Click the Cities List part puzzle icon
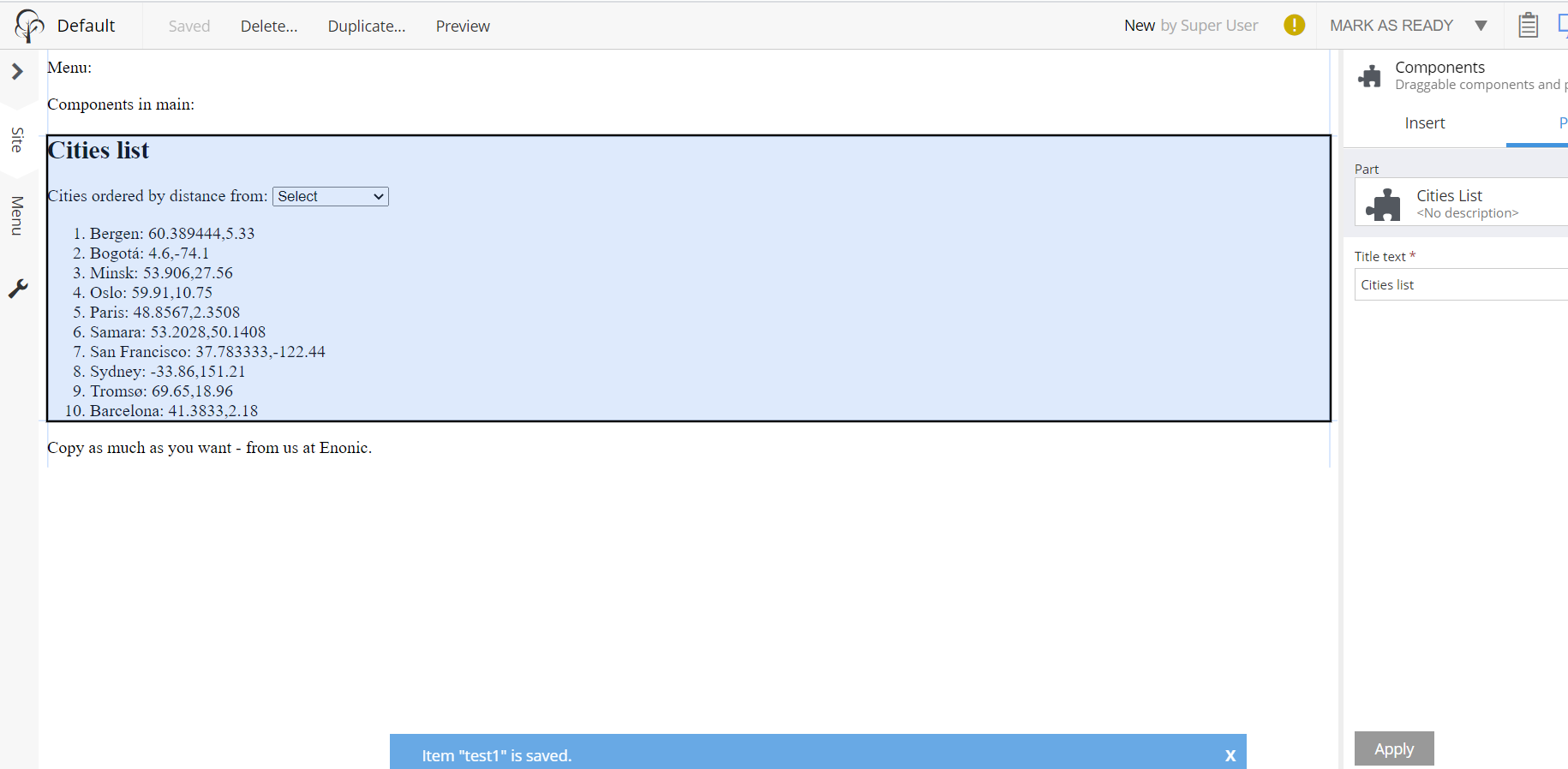This screenshot has width=1568, height=769. (1383, 205)
